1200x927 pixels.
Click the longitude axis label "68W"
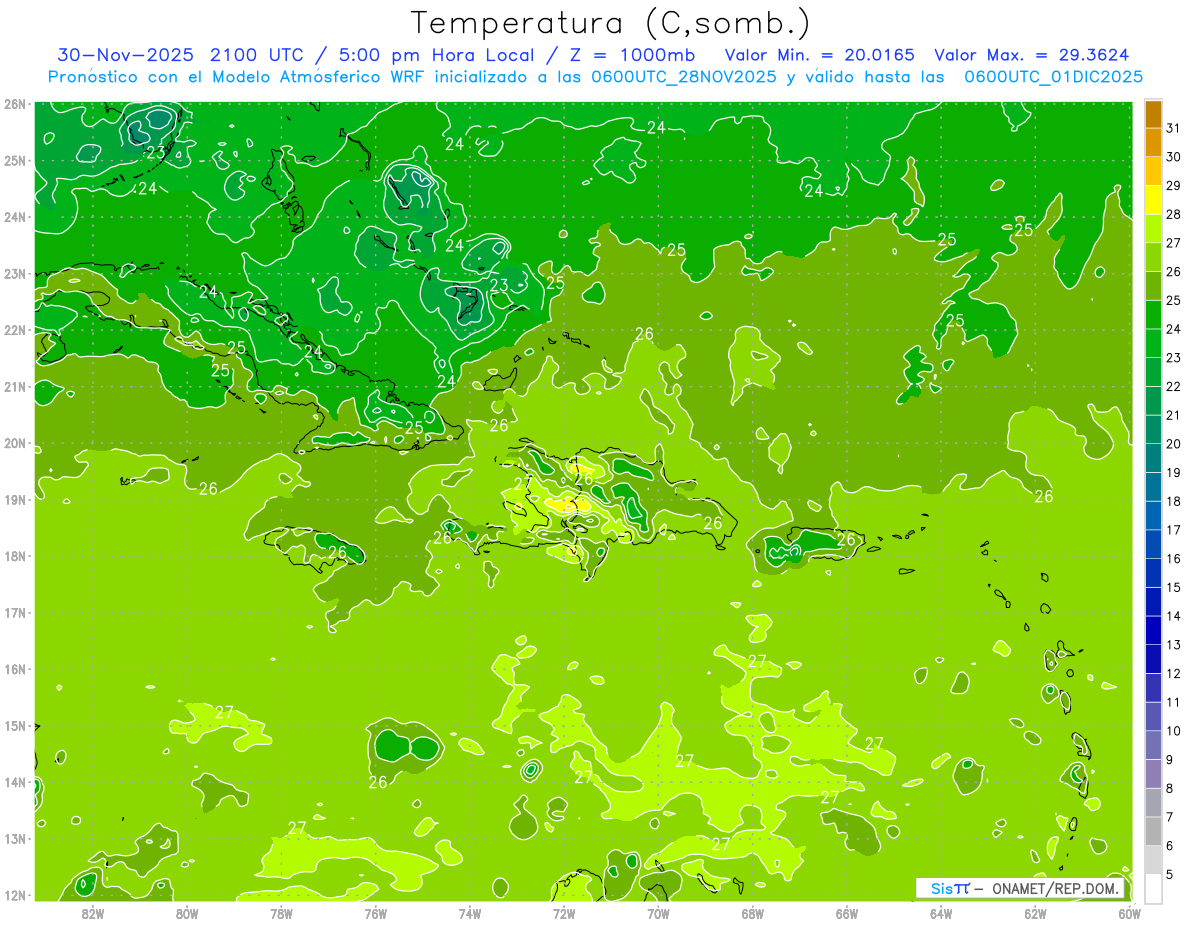(753, 913)
